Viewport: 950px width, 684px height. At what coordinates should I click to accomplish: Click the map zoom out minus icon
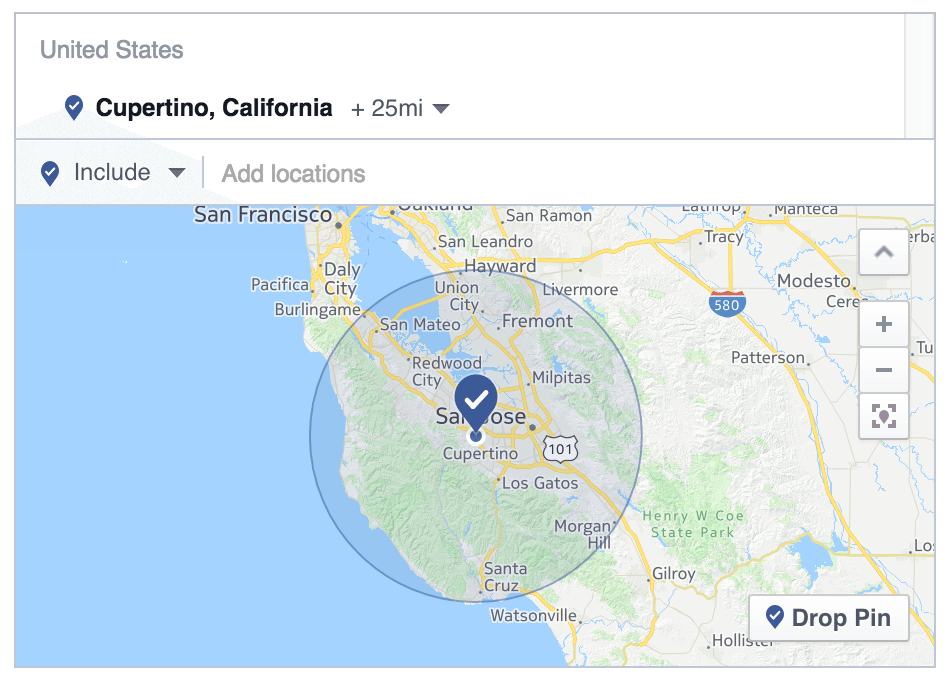click(x=884, y=370)
